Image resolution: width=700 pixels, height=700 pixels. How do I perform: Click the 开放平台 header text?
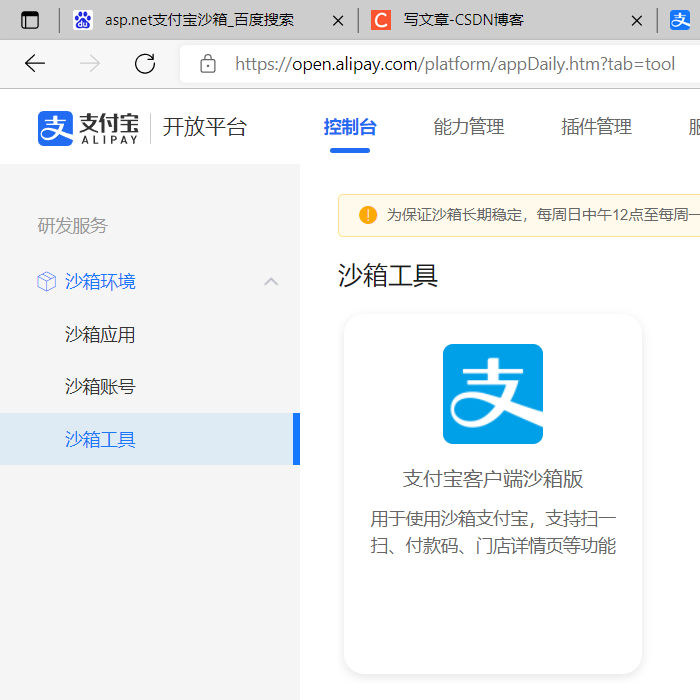pyautogui.click(x=204, y=127)
